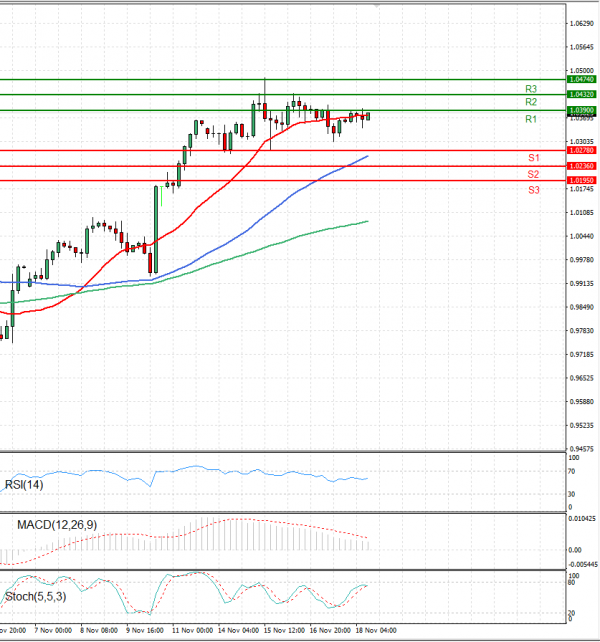The image size is (600, 642).
Task: Click the 0.99780 price axis value
Action: (x=582, y=260)
